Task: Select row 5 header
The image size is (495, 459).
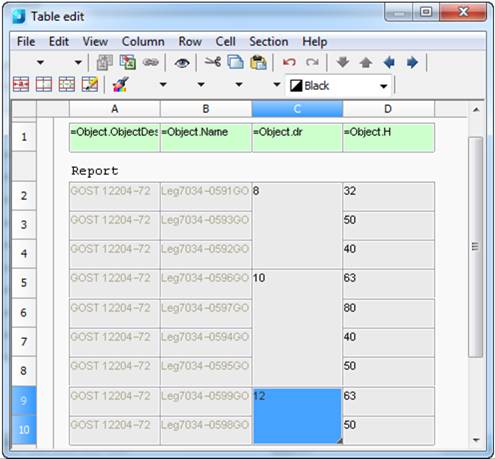Action: 24,283
